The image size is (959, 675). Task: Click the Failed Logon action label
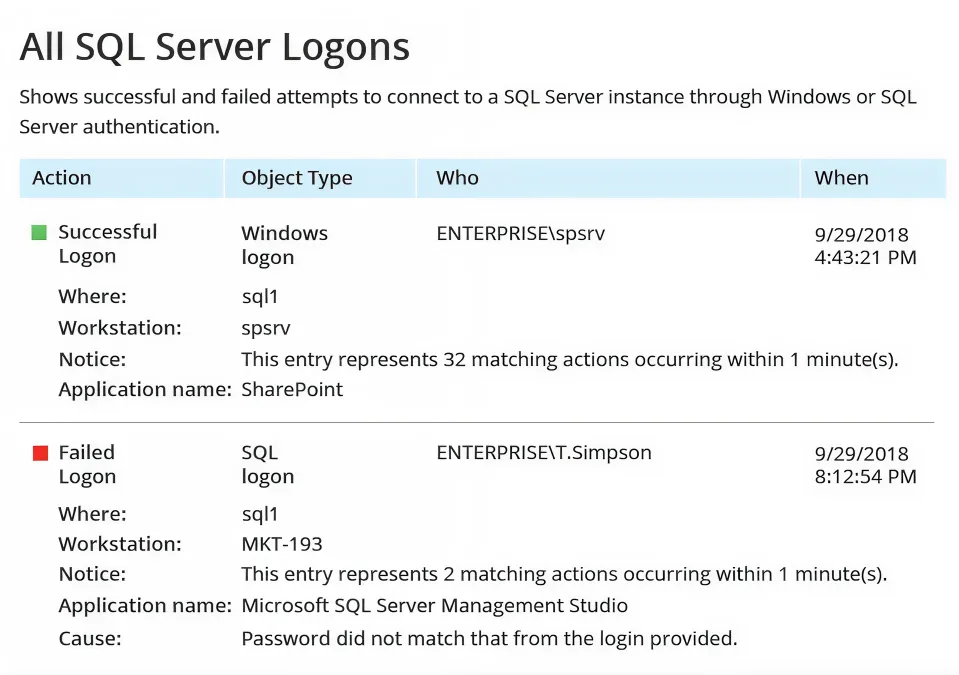pyautogui.click(x=87, y=465)
